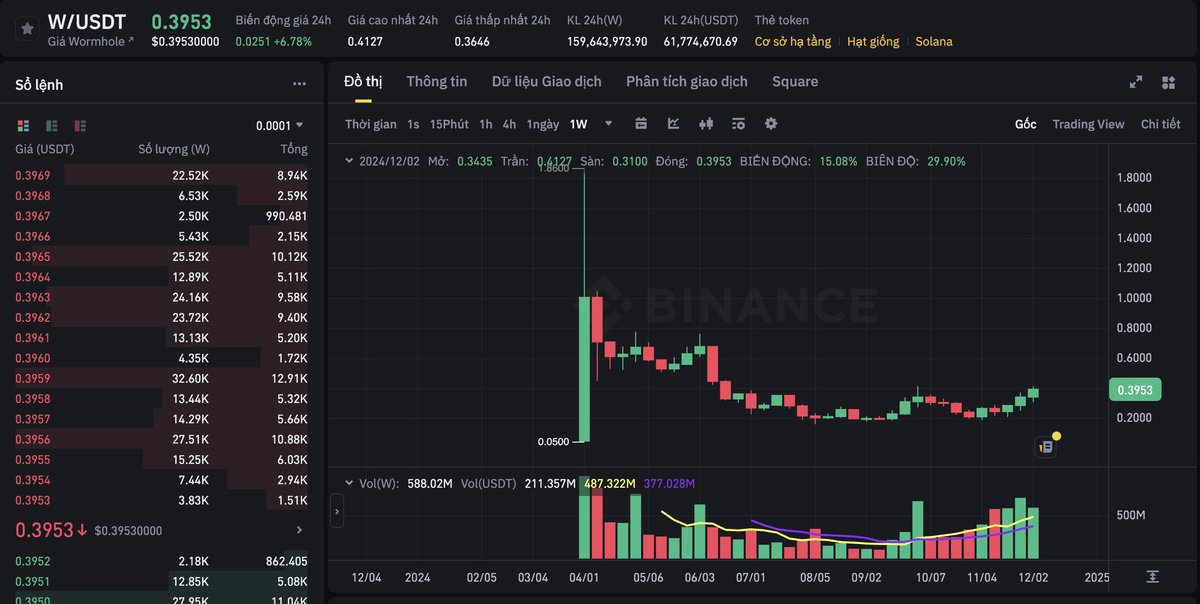Show sell orders only view
Viewport: 1200px width, 604px height.
pyautogui.click(x=80, y=125)
